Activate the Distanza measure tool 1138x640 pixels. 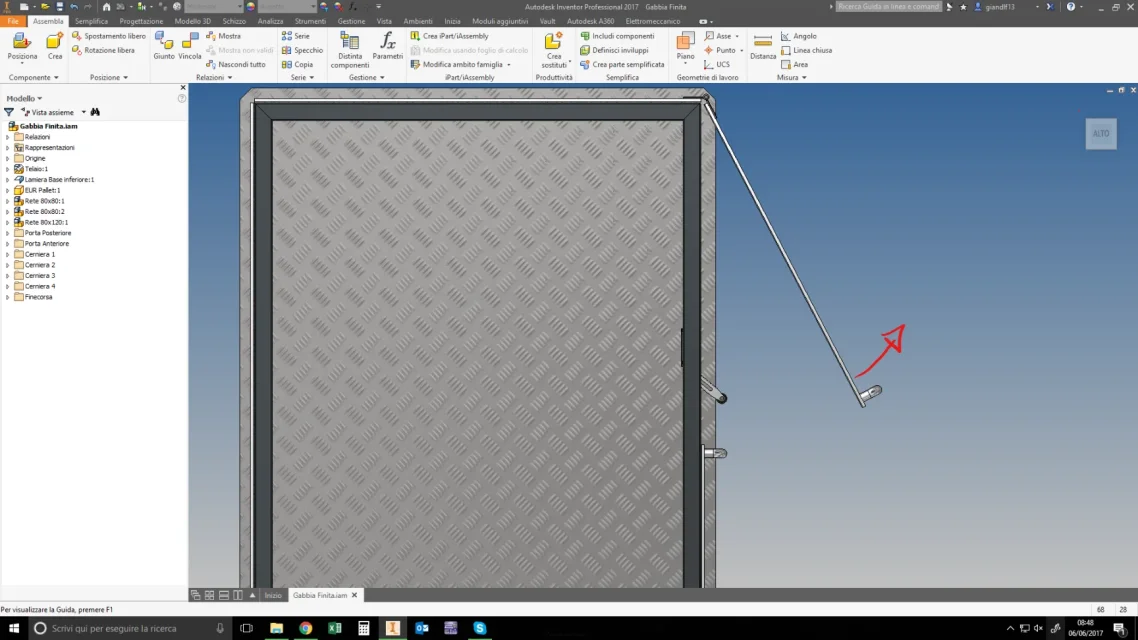(763, 46)
